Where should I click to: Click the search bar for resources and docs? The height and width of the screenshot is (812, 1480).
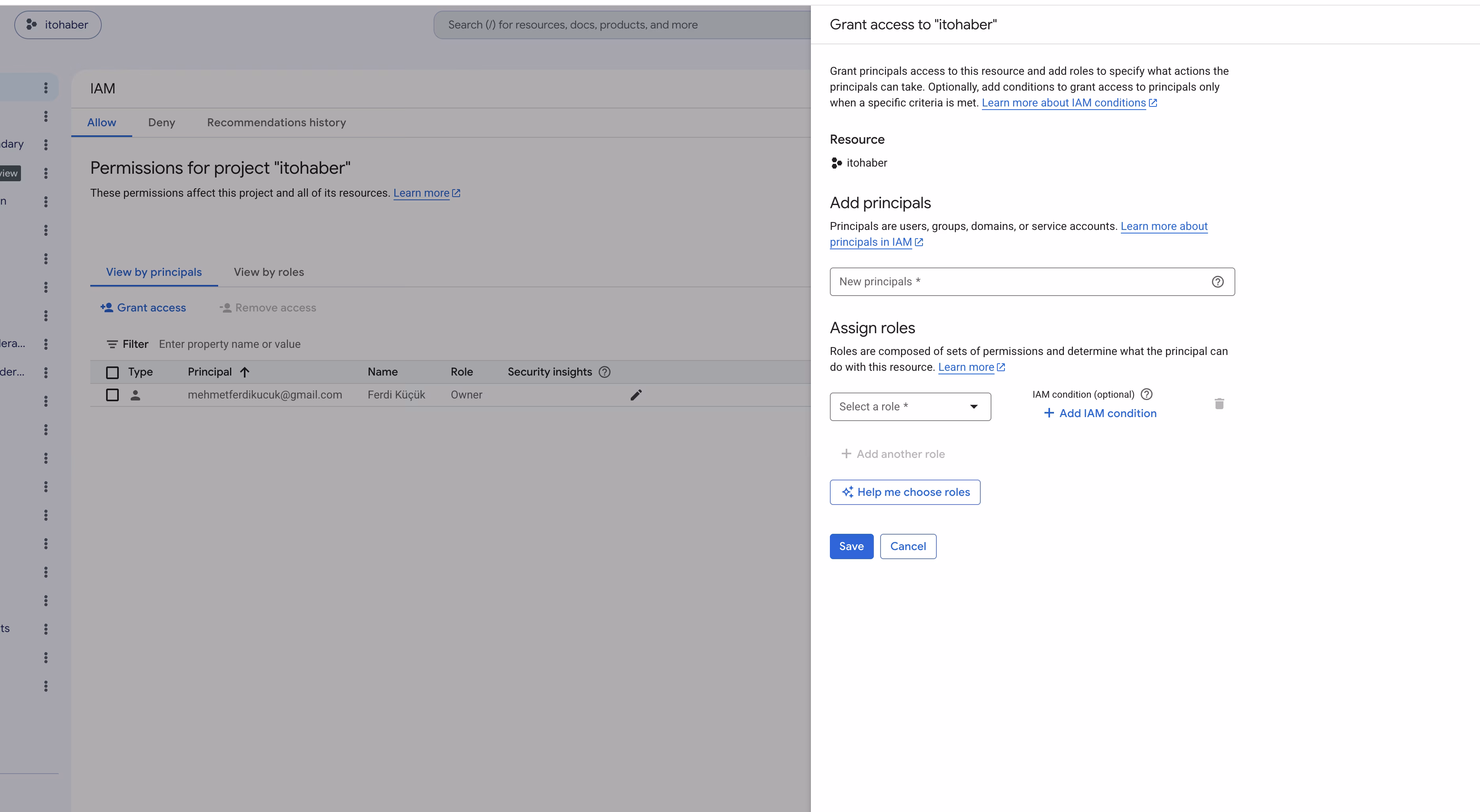click(x=622, y=25)
